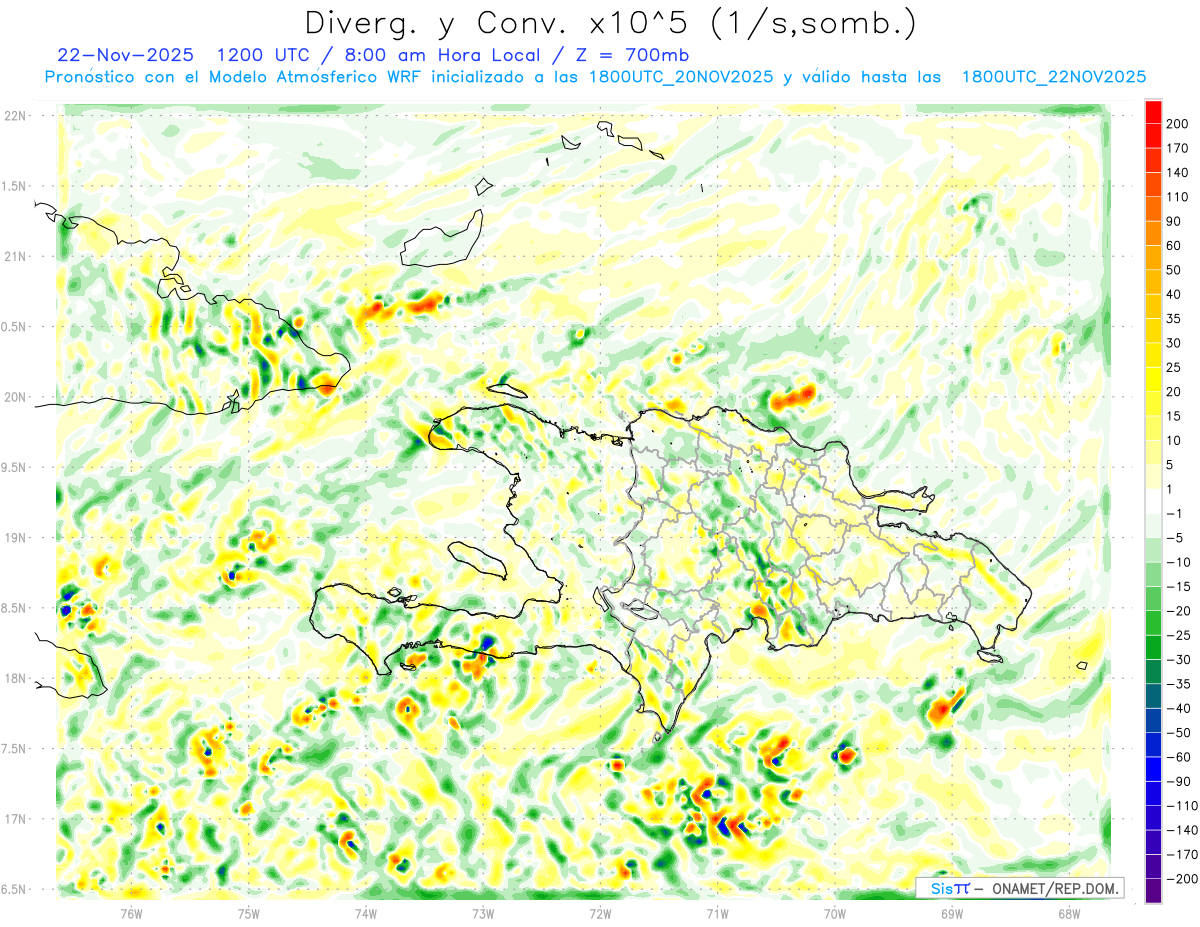Click the '-25' colorbar value
This screenshot has height=927, width=1200.
[1179, 635]
